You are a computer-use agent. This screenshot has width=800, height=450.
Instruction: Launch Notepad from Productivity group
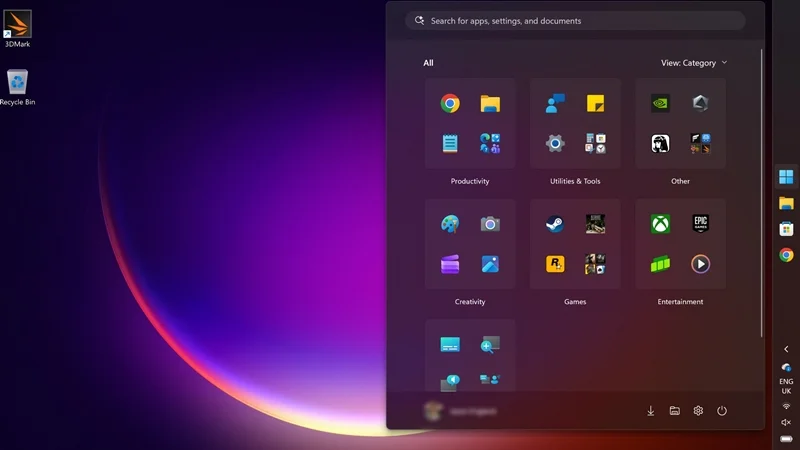click(x=450, y=143)
